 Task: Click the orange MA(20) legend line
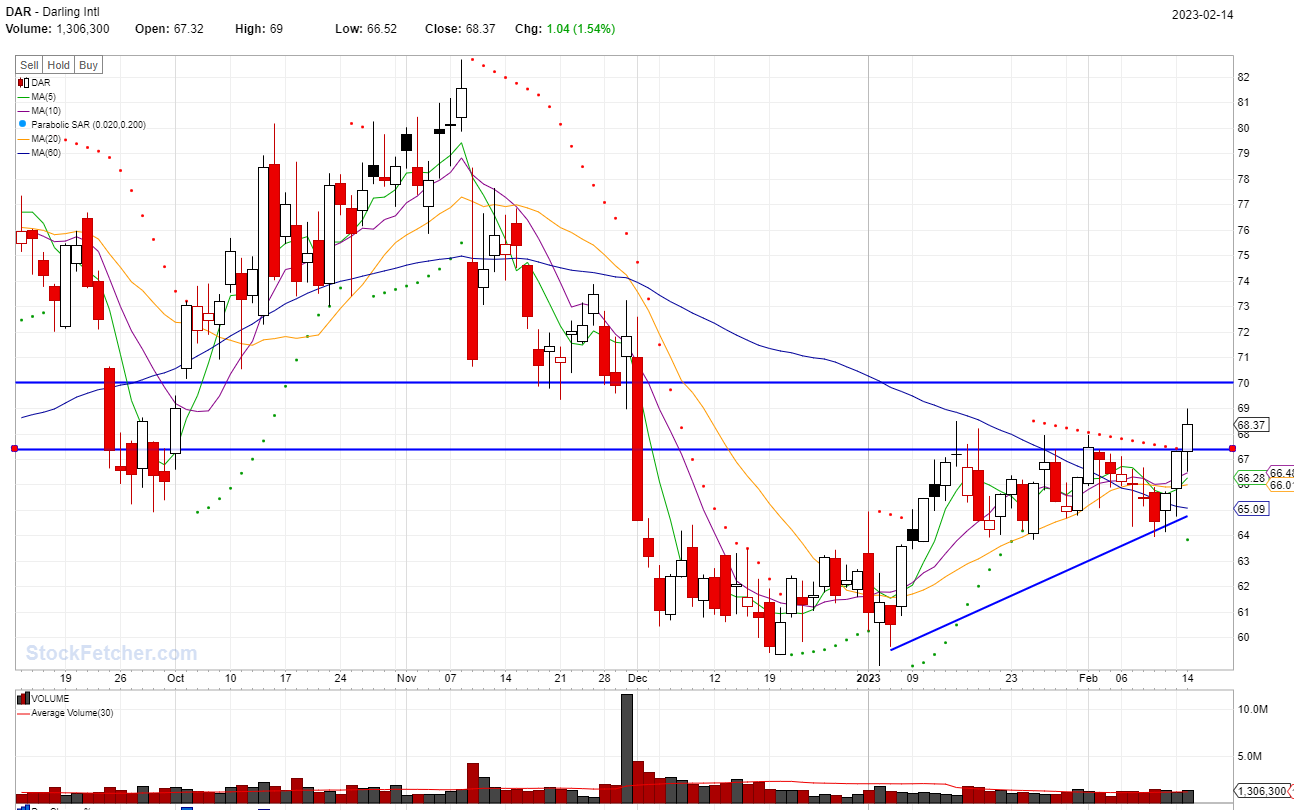tap(24, 138)
